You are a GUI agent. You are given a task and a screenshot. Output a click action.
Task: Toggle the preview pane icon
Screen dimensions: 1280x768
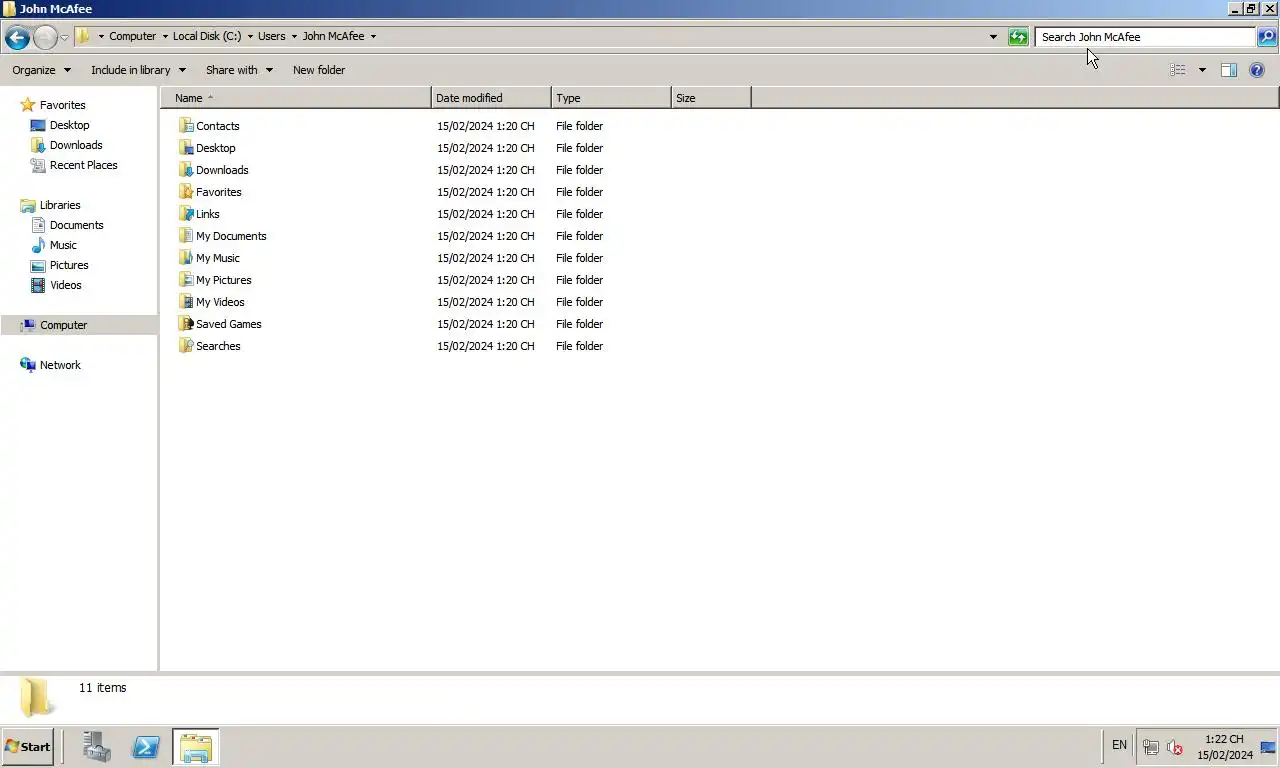tap(1229, 70)
